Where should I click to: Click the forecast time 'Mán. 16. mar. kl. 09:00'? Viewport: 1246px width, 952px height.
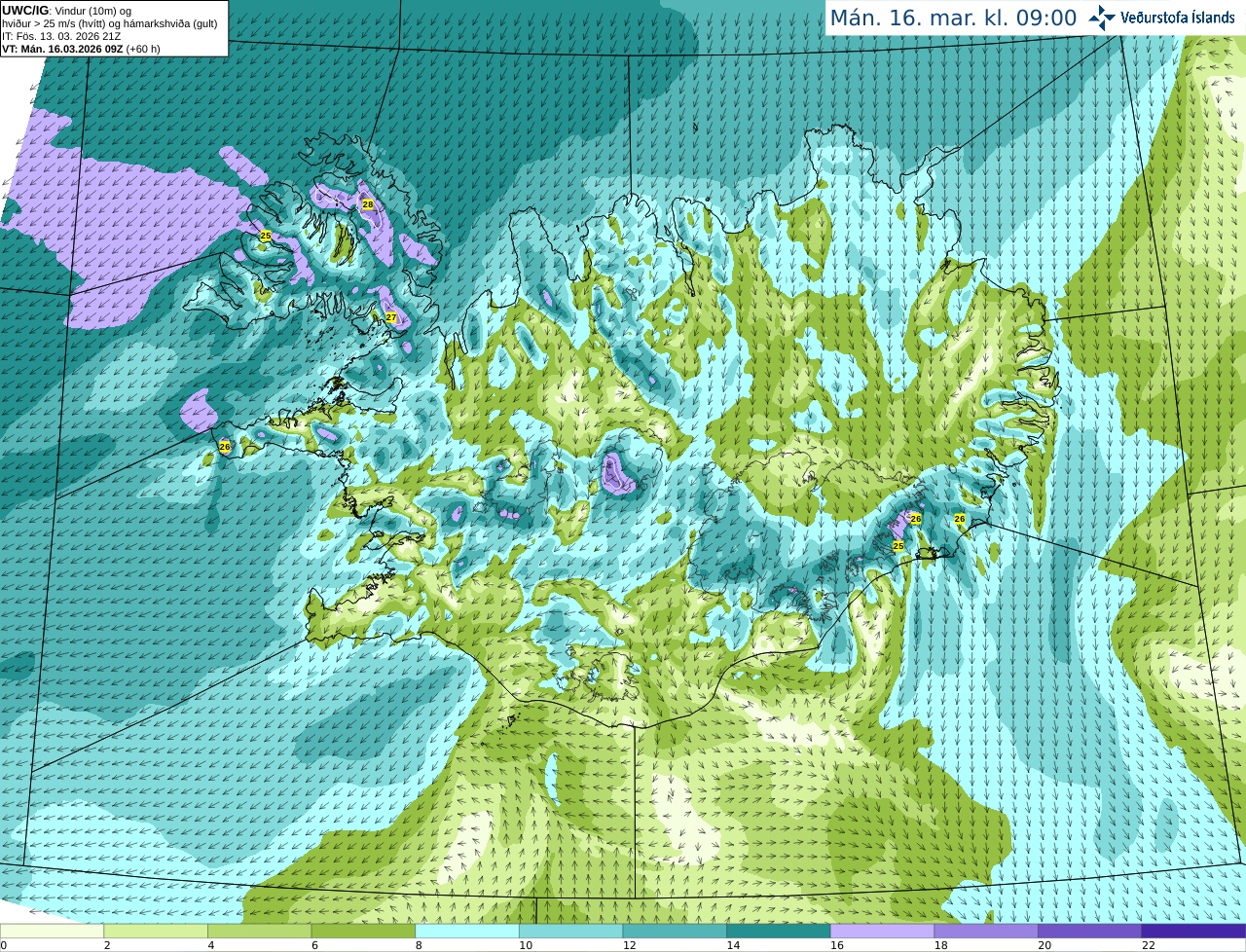pyautogui.click(x=953, y=18)
